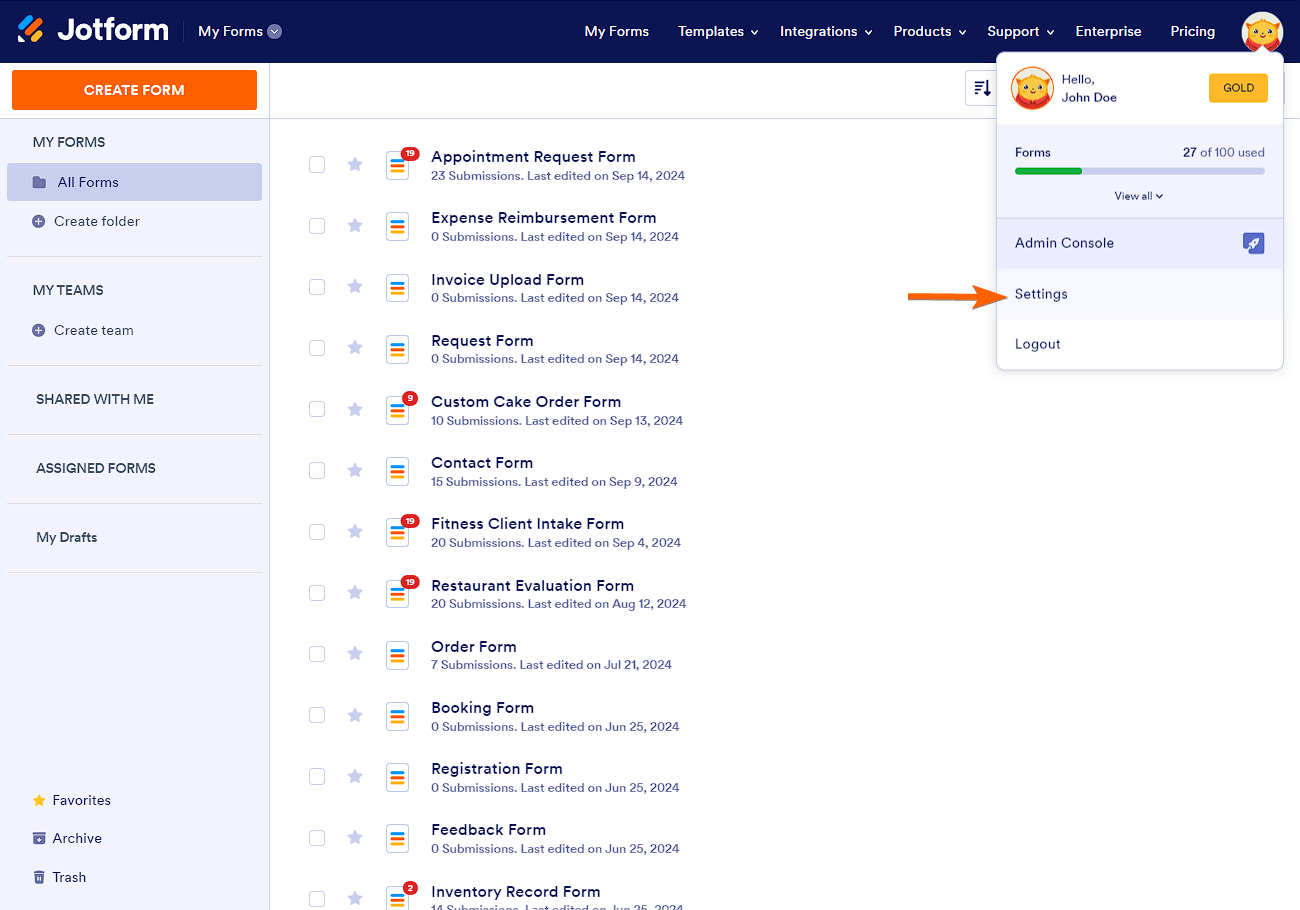Open My Drafts in the sidebar

click(x=67, y=537)
